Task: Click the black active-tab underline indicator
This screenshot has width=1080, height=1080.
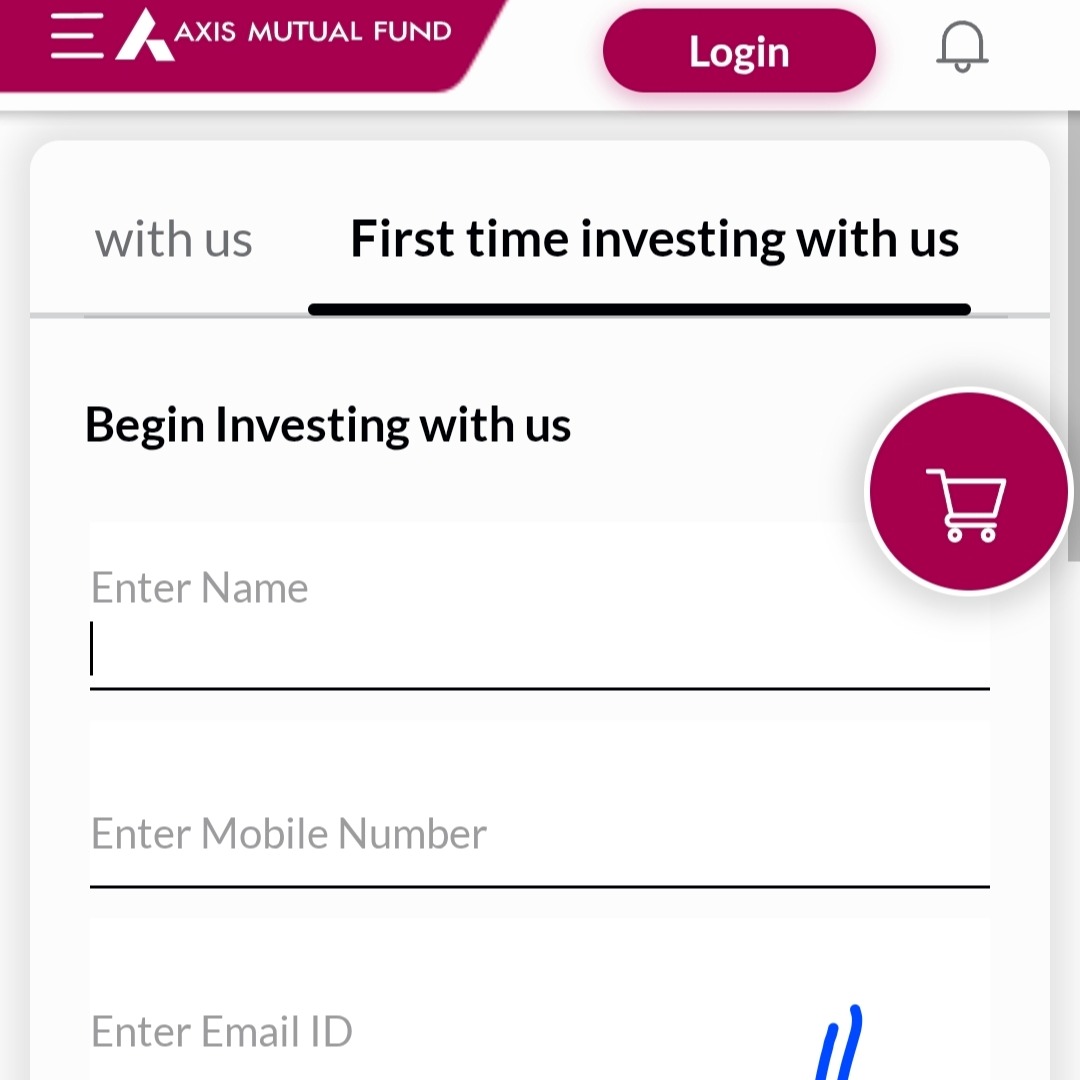Action: point(639,310)
